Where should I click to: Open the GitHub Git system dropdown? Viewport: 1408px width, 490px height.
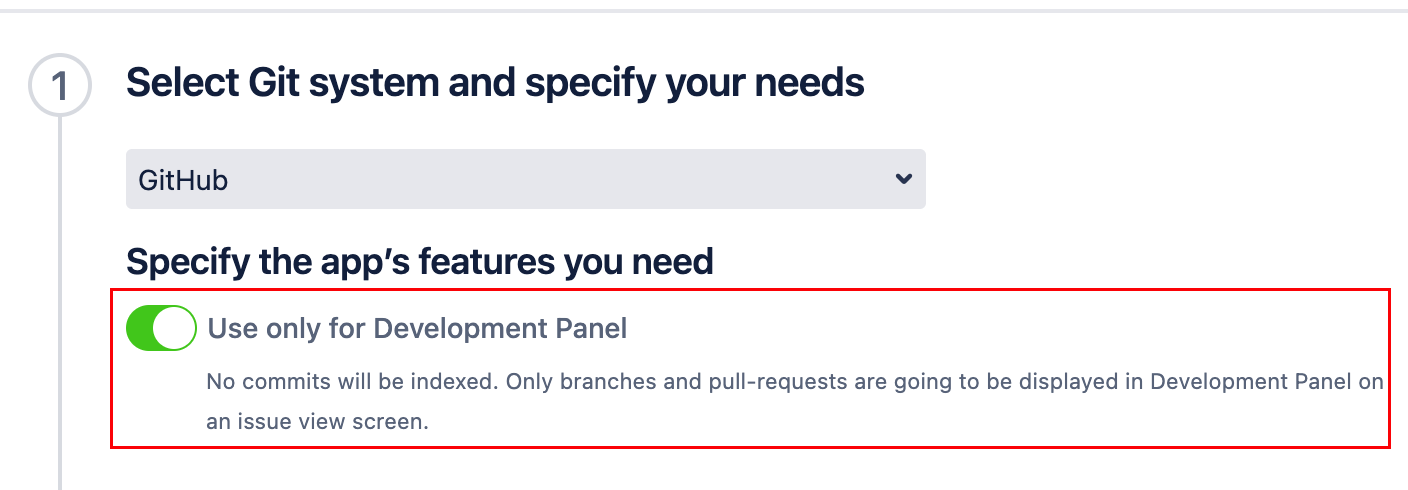[x=525, y=180]
